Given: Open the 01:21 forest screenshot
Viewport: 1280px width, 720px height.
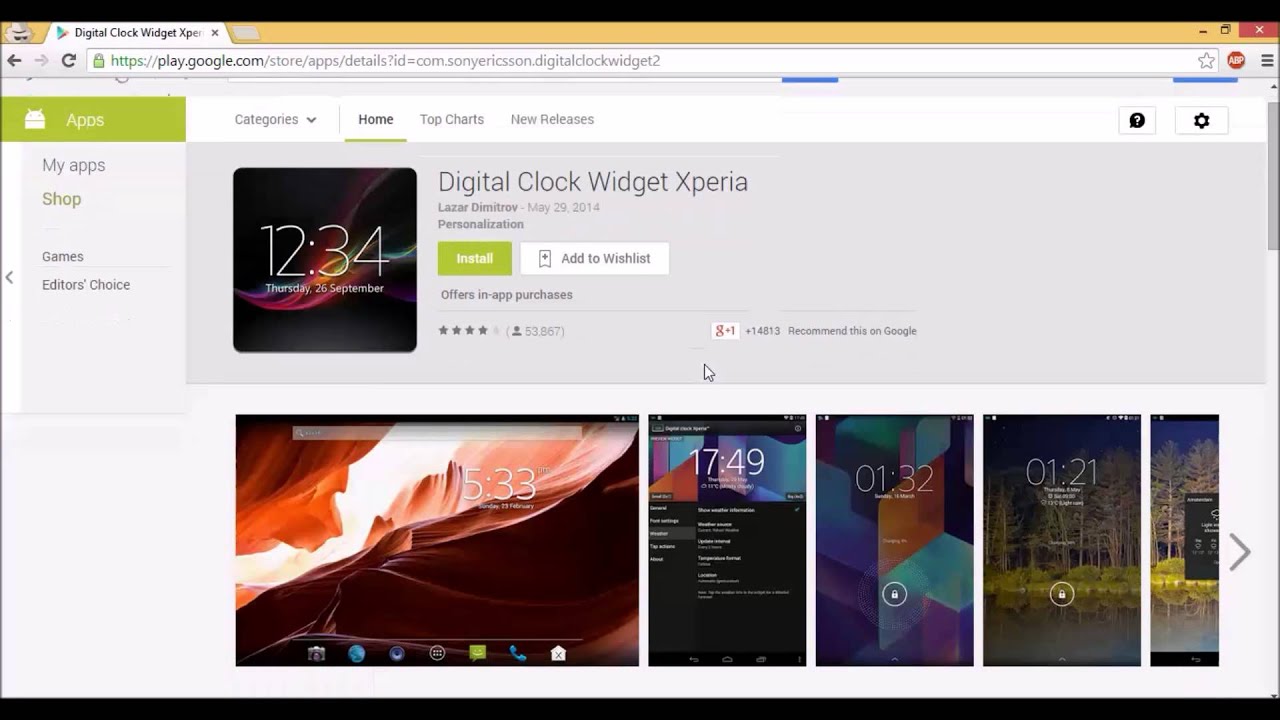Looking at the screenshot, I should (x=1062, y=540).
